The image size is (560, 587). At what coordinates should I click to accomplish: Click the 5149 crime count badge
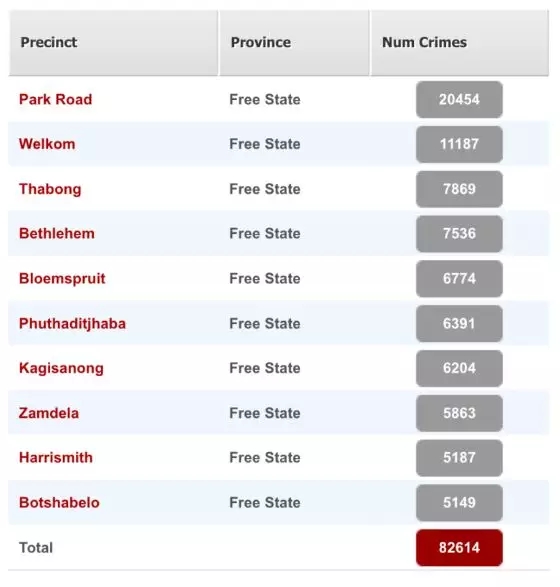pyautogui.click(x=459, y=503)
